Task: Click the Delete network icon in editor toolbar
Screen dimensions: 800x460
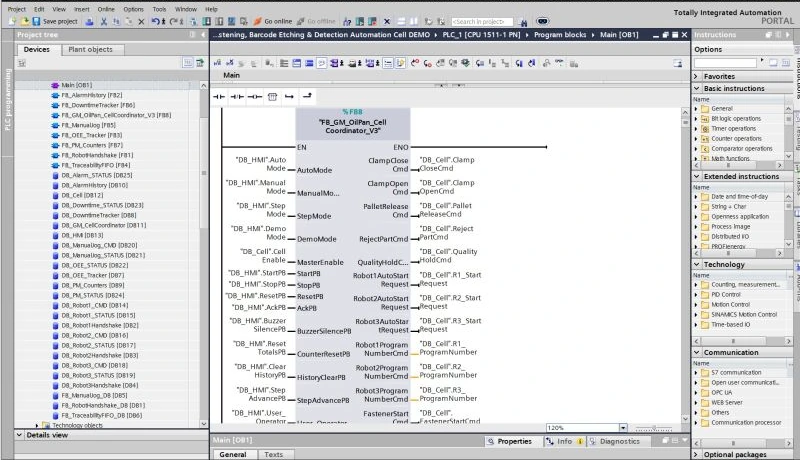Action: click(x=230, y=63)
